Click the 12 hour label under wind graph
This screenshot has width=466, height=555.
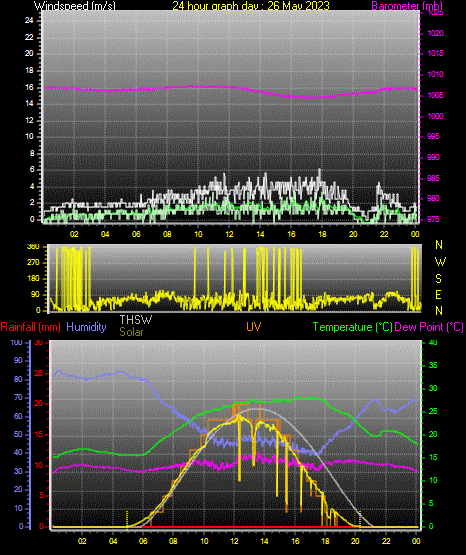pyautogui.click(x=229, y=234)
